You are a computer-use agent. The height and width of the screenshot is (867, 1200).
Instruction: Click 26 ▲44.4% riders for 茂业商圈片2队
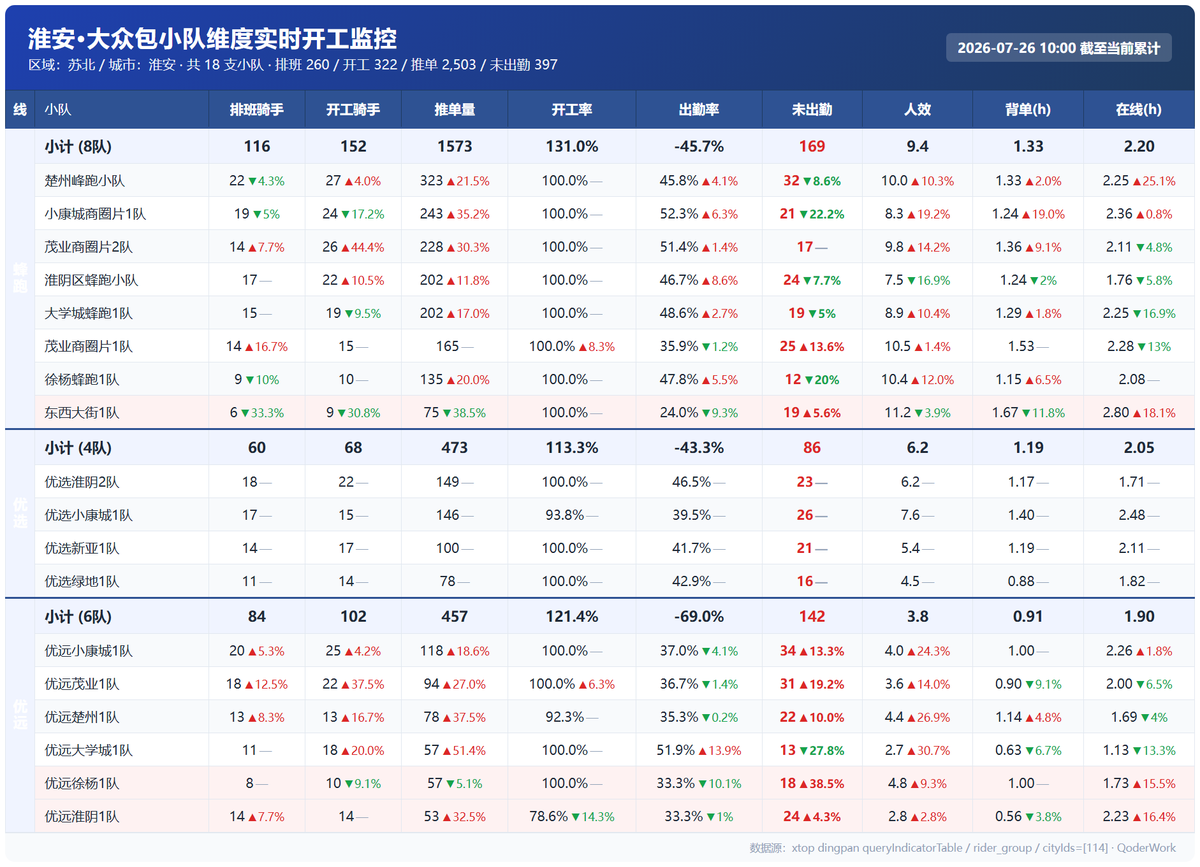tap(353, 247)
